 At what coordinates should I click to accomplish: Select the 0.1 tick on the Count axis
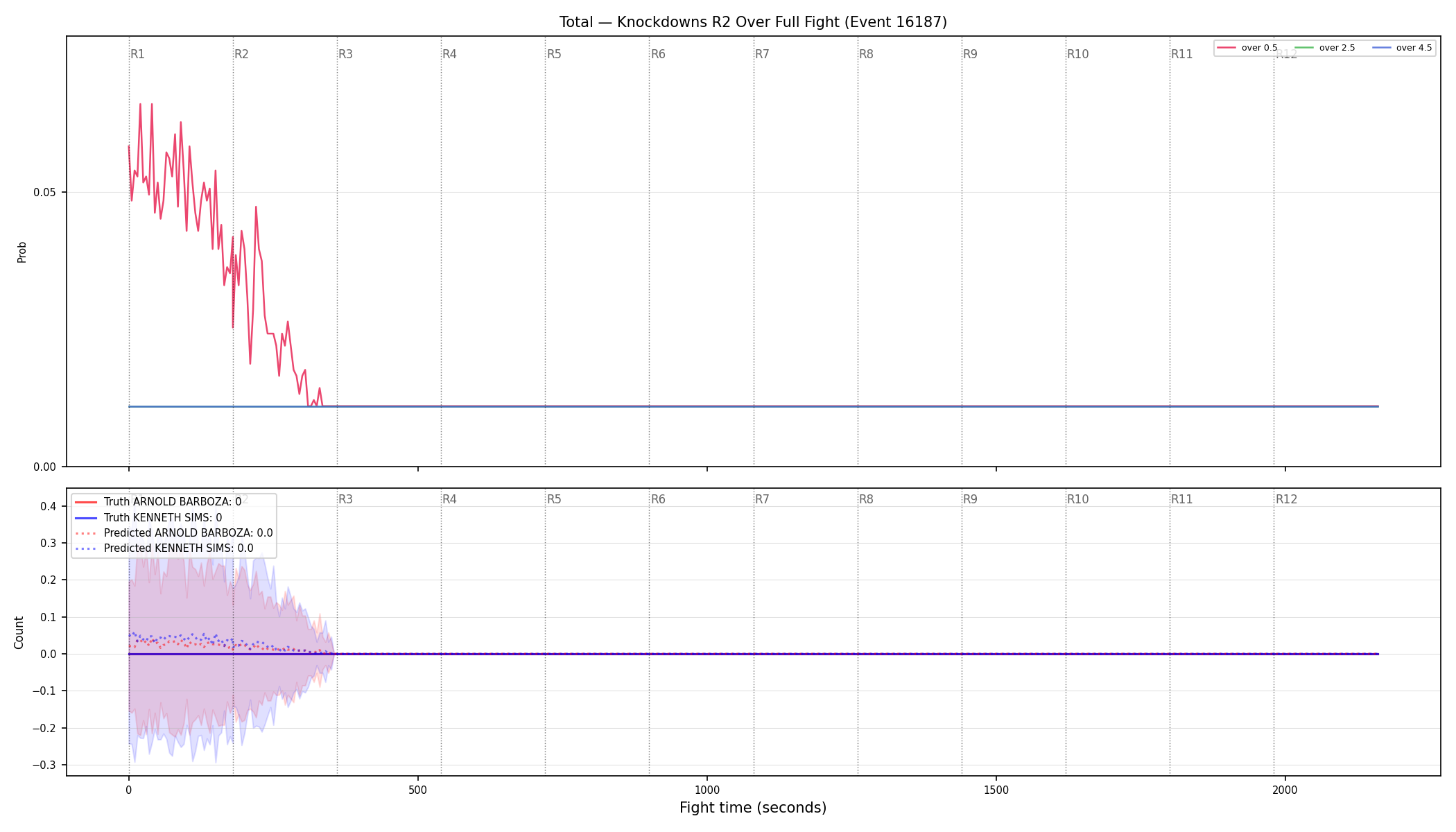[x=49, y=618]
